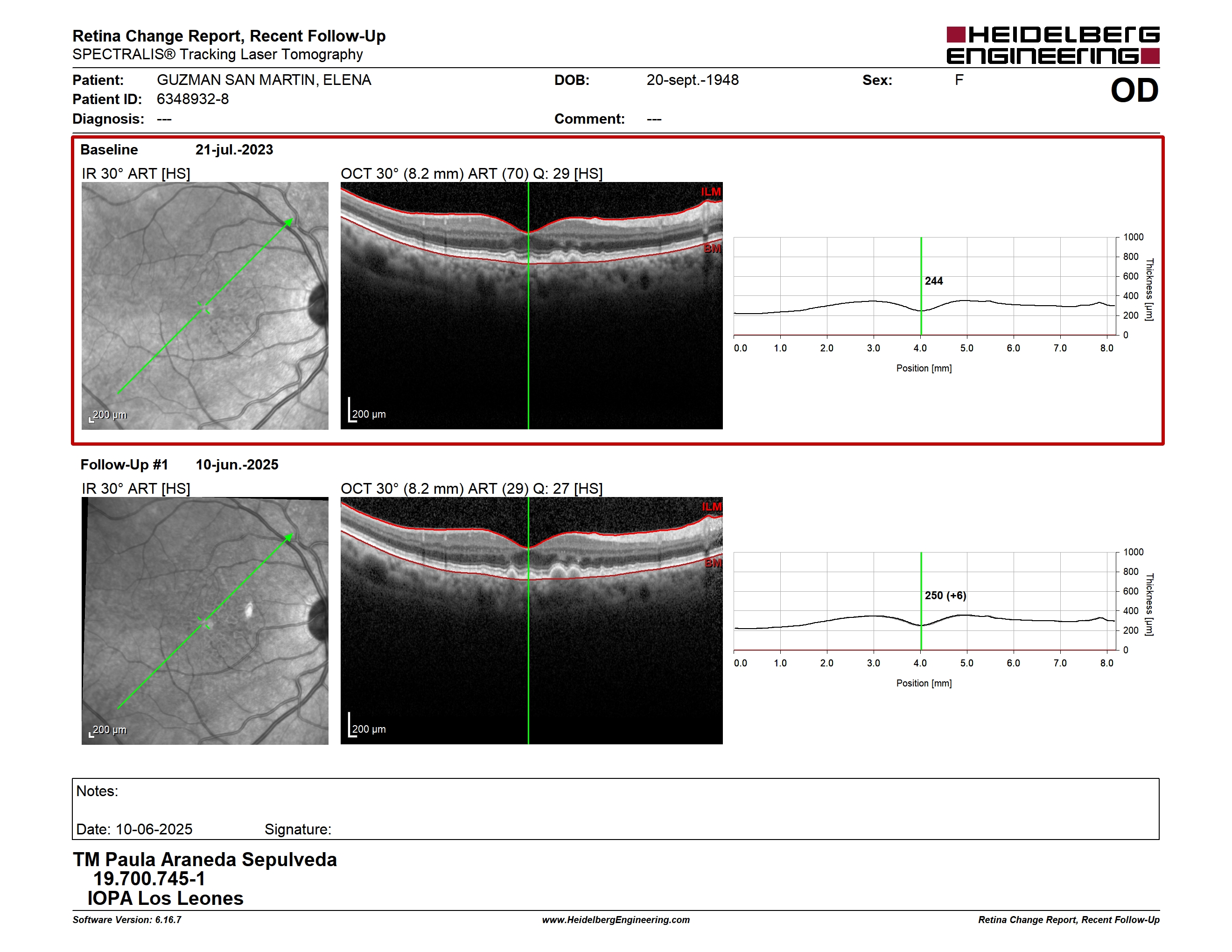Viewport: 1232px width, 952px height.
Task: Click 'Software Version: 6.16.7' footer
Action: coord(127,920)
